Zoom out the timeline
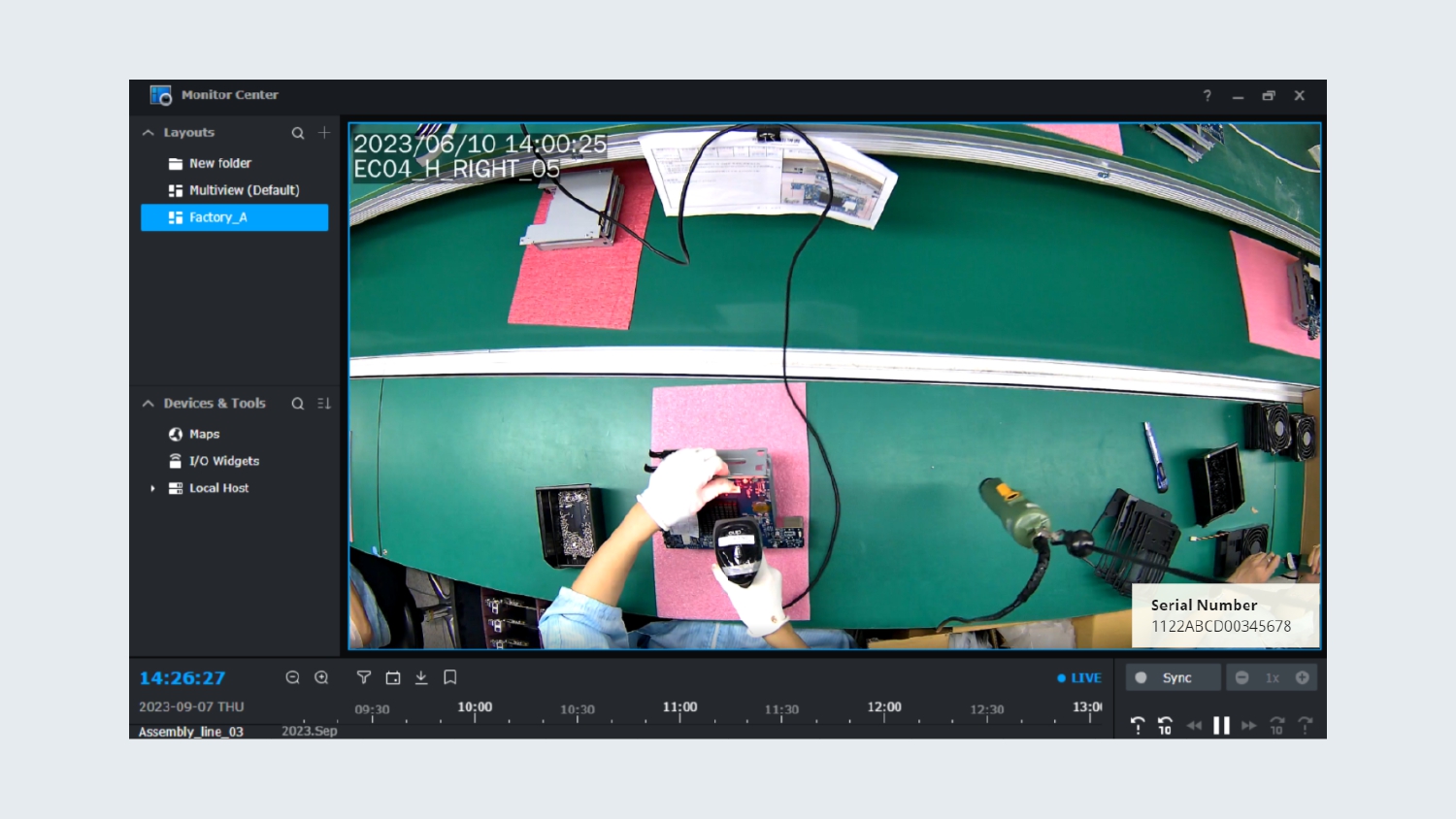1456x819 pixels. (292, 677)
